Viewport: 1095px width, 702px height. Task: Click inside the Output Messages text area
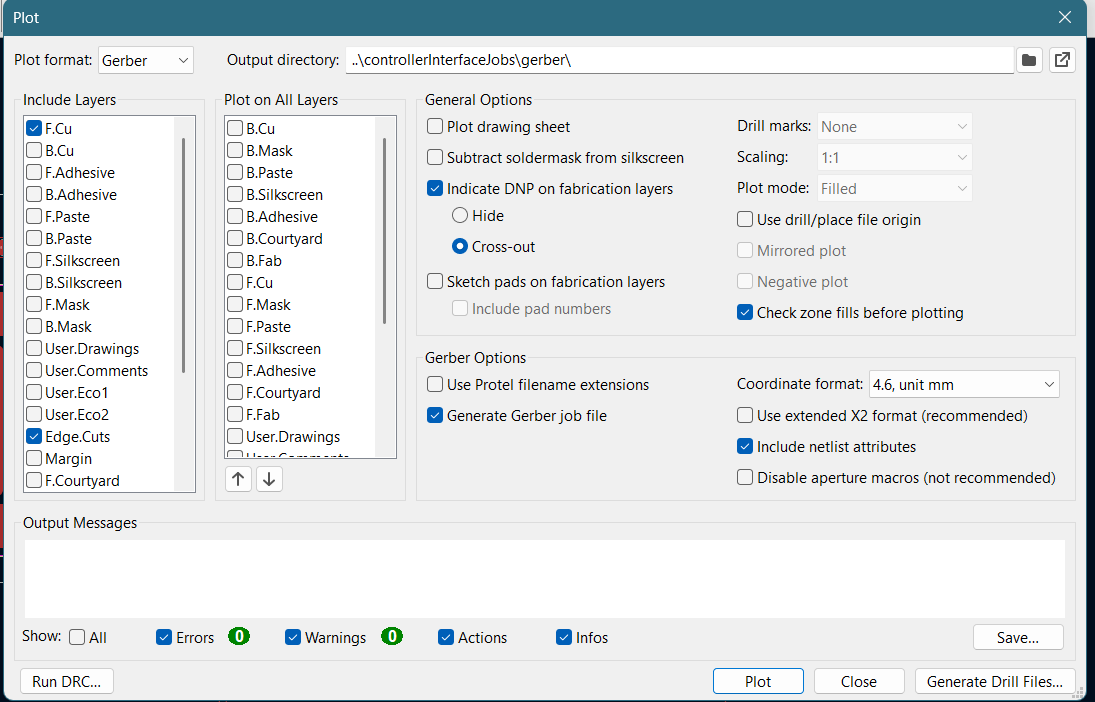point(545,578)
